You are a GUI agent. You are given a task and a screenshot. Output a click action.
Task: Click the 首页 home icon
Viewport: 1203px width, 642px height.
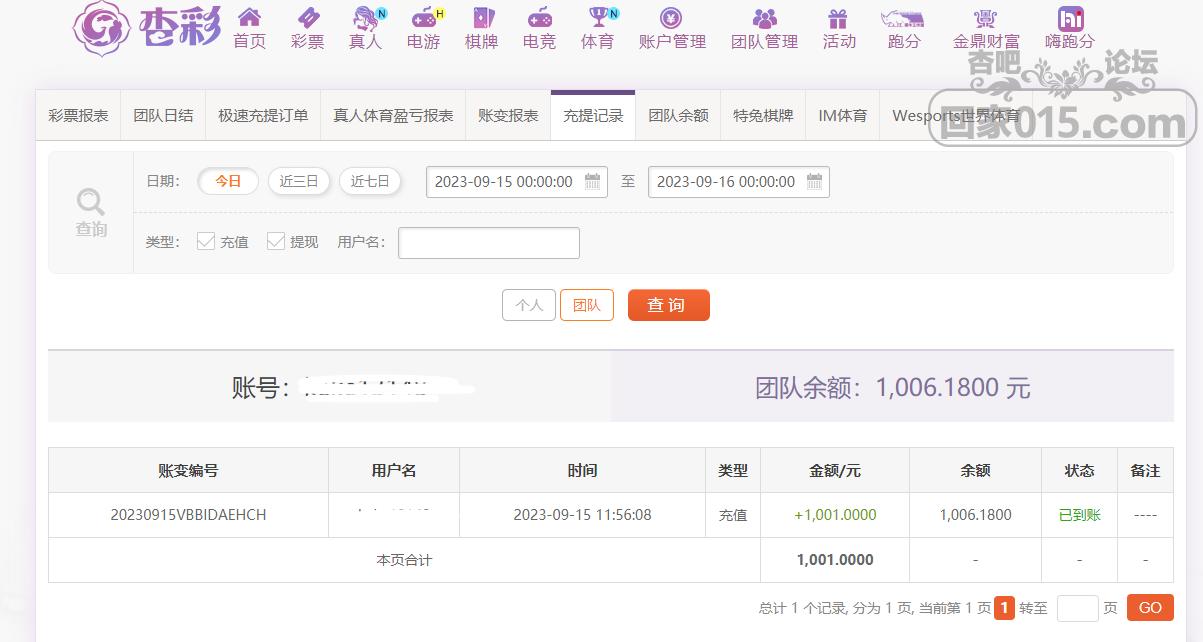coord(249,19)
